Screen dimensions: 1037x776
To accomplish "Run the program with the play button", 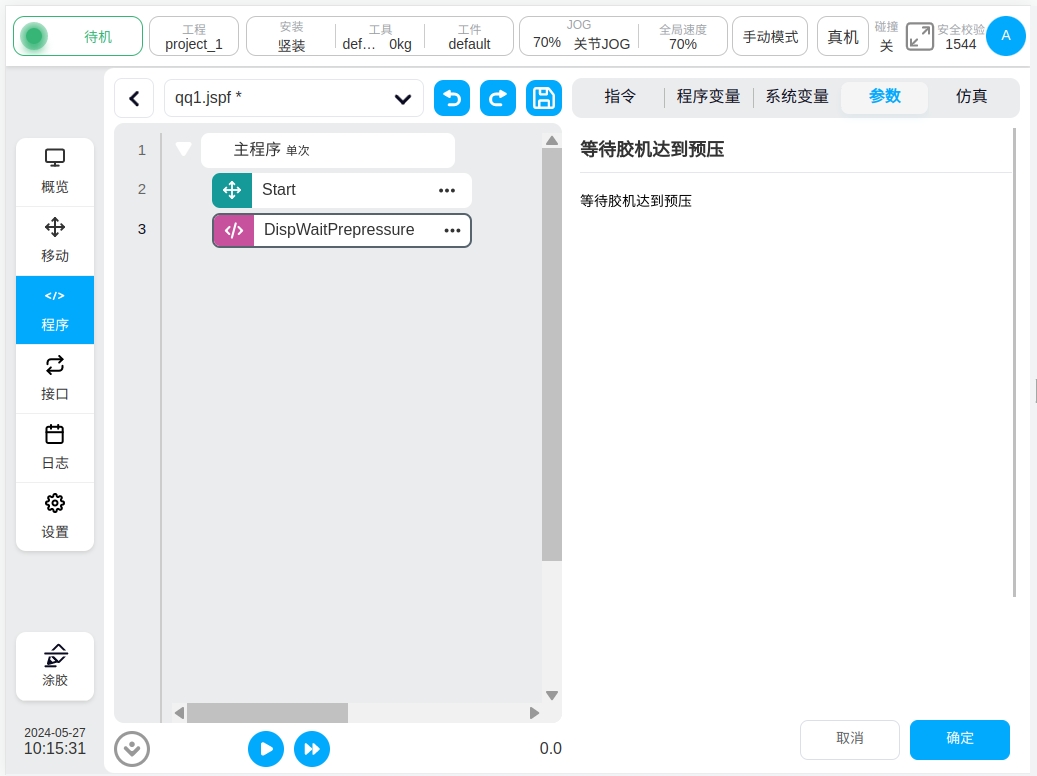I will pyautogui.click(x=266, y=748).
